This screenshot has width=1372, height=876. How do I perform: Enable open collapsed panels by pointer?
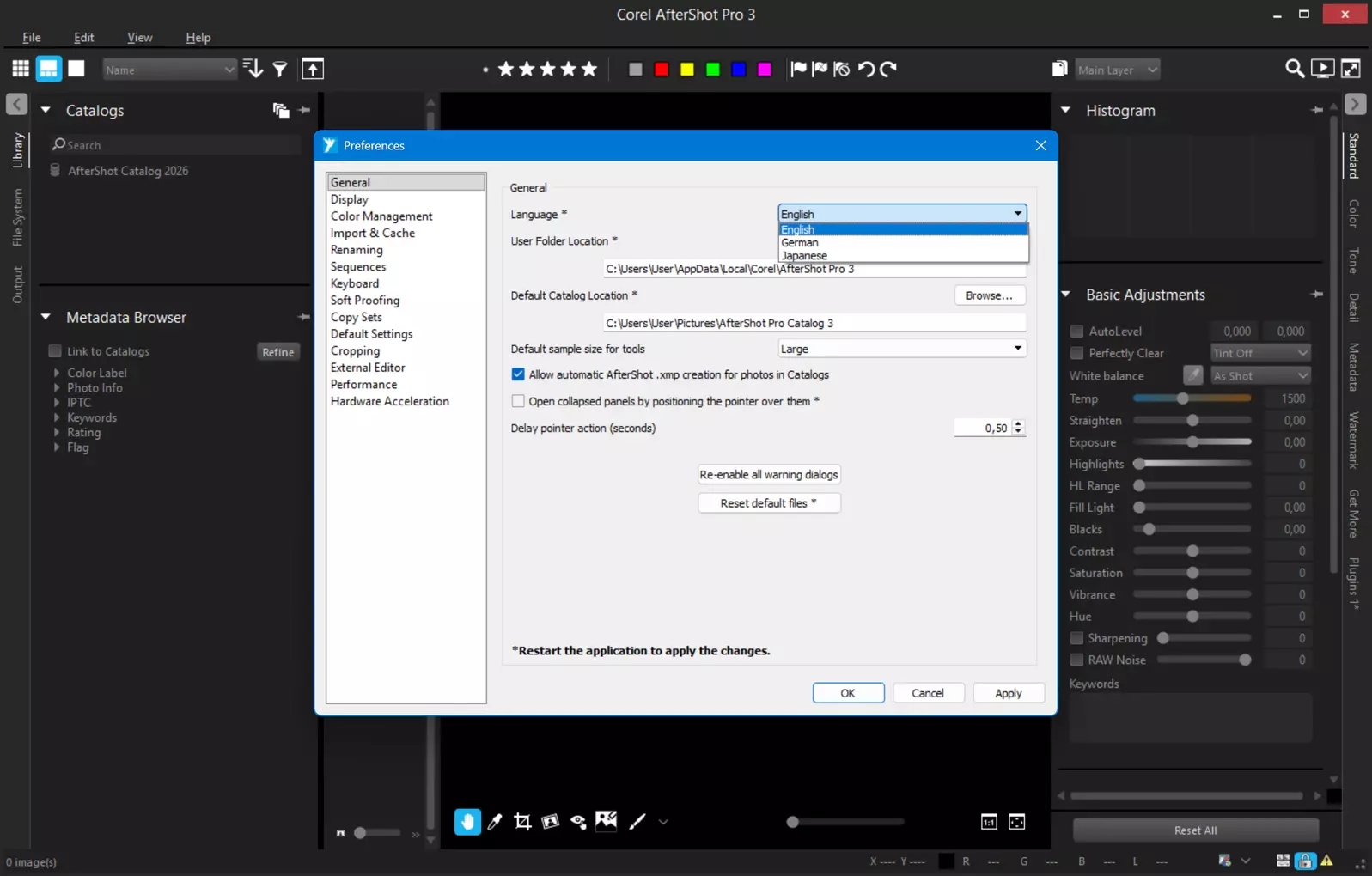tap(518, 401)
